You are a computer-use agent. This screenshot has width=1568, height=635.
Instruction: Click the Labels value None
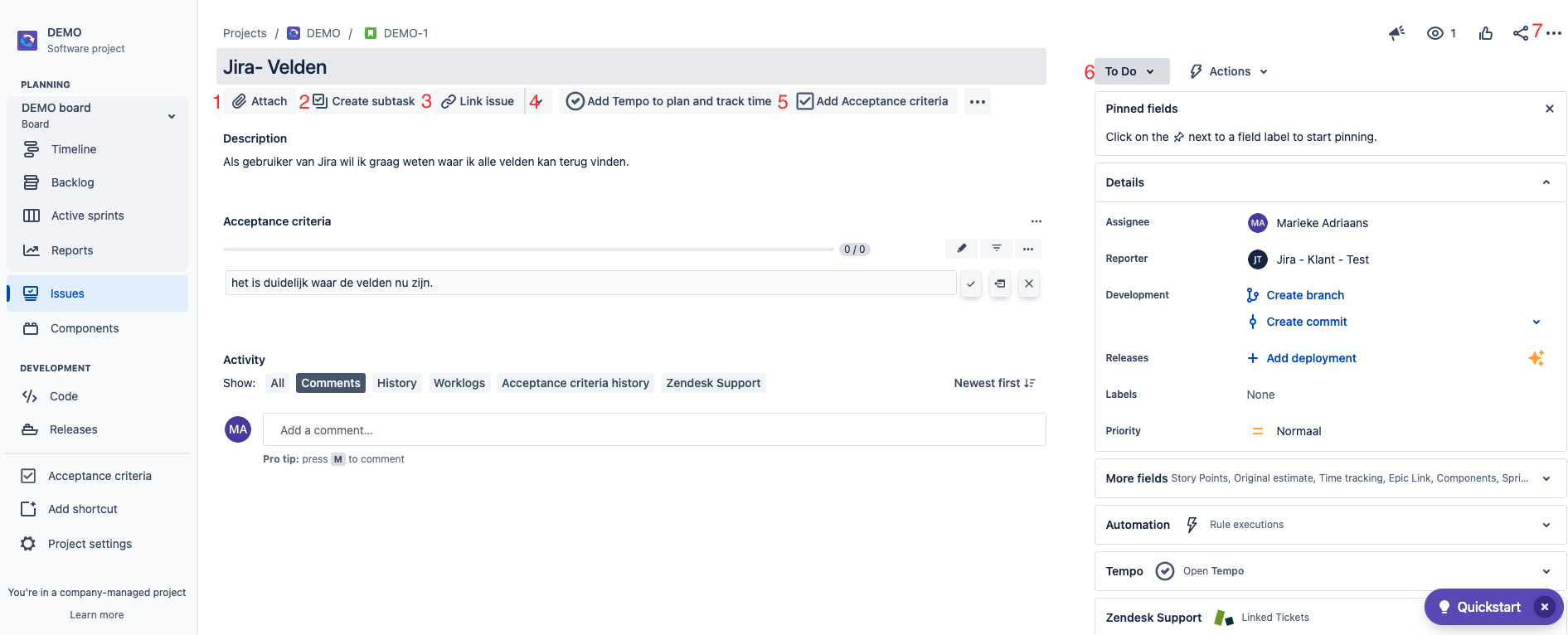1260,395
